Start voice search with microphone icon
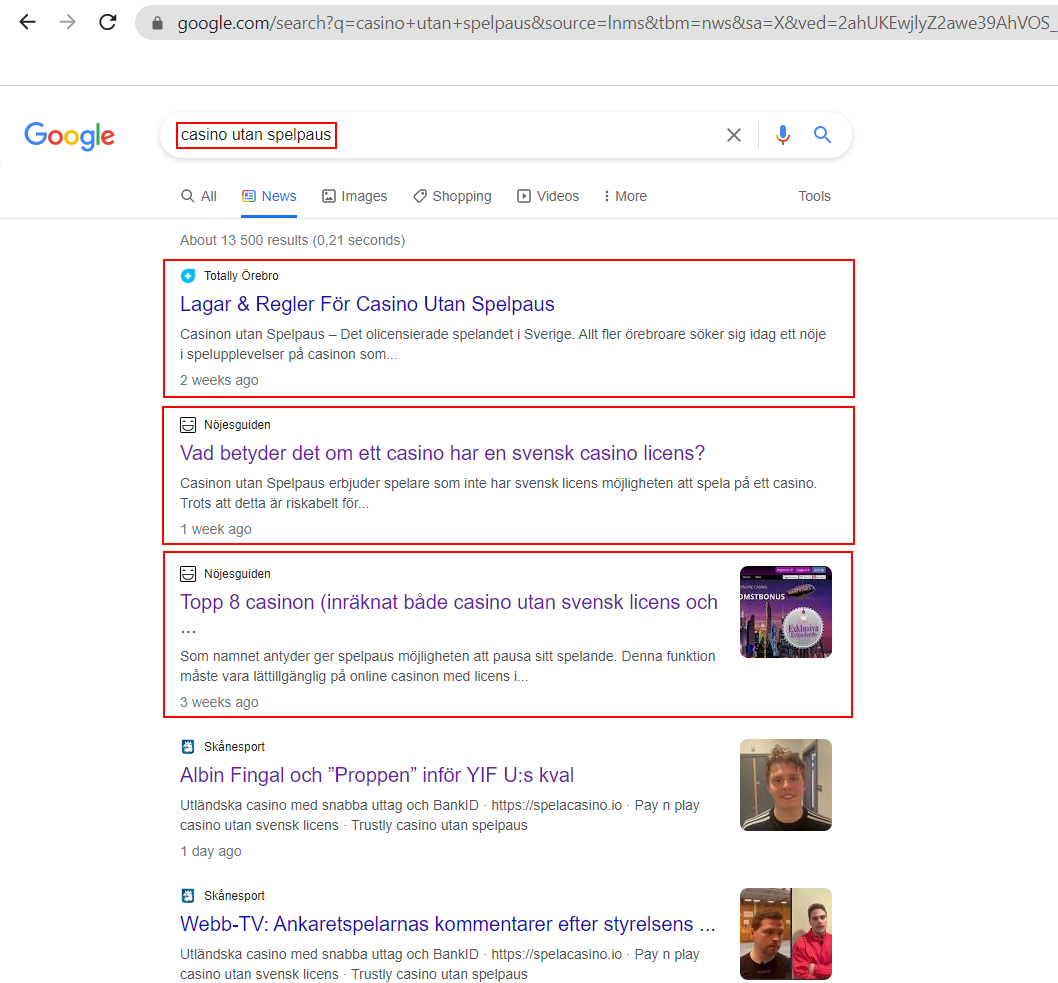The height and width of the screenshot is (983, 1058). pyautogui.click(x=782, y=135)
